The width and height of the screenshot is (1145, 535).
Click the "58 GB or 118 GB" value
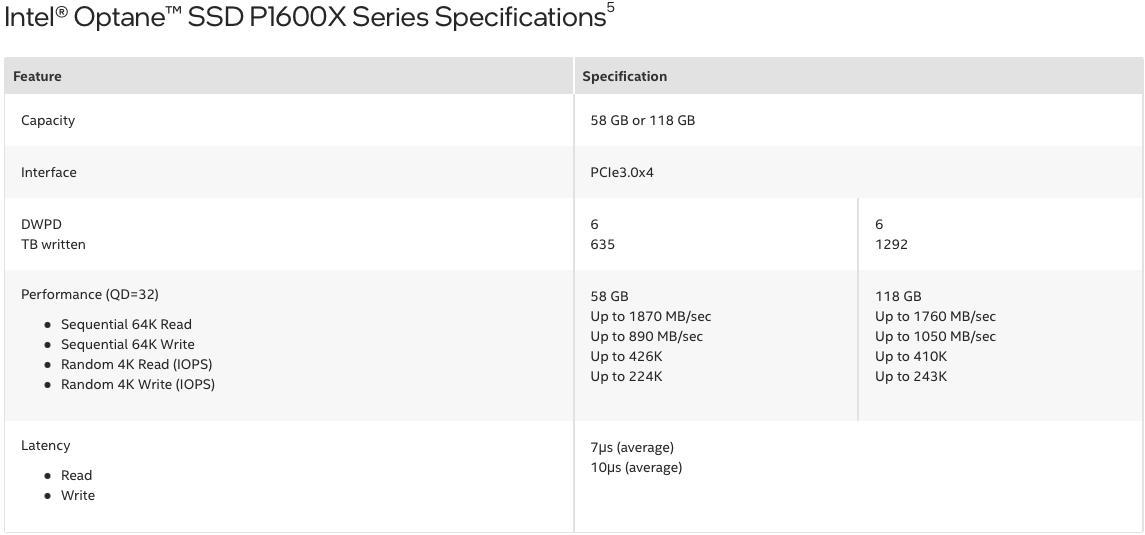tap(642, 120)
